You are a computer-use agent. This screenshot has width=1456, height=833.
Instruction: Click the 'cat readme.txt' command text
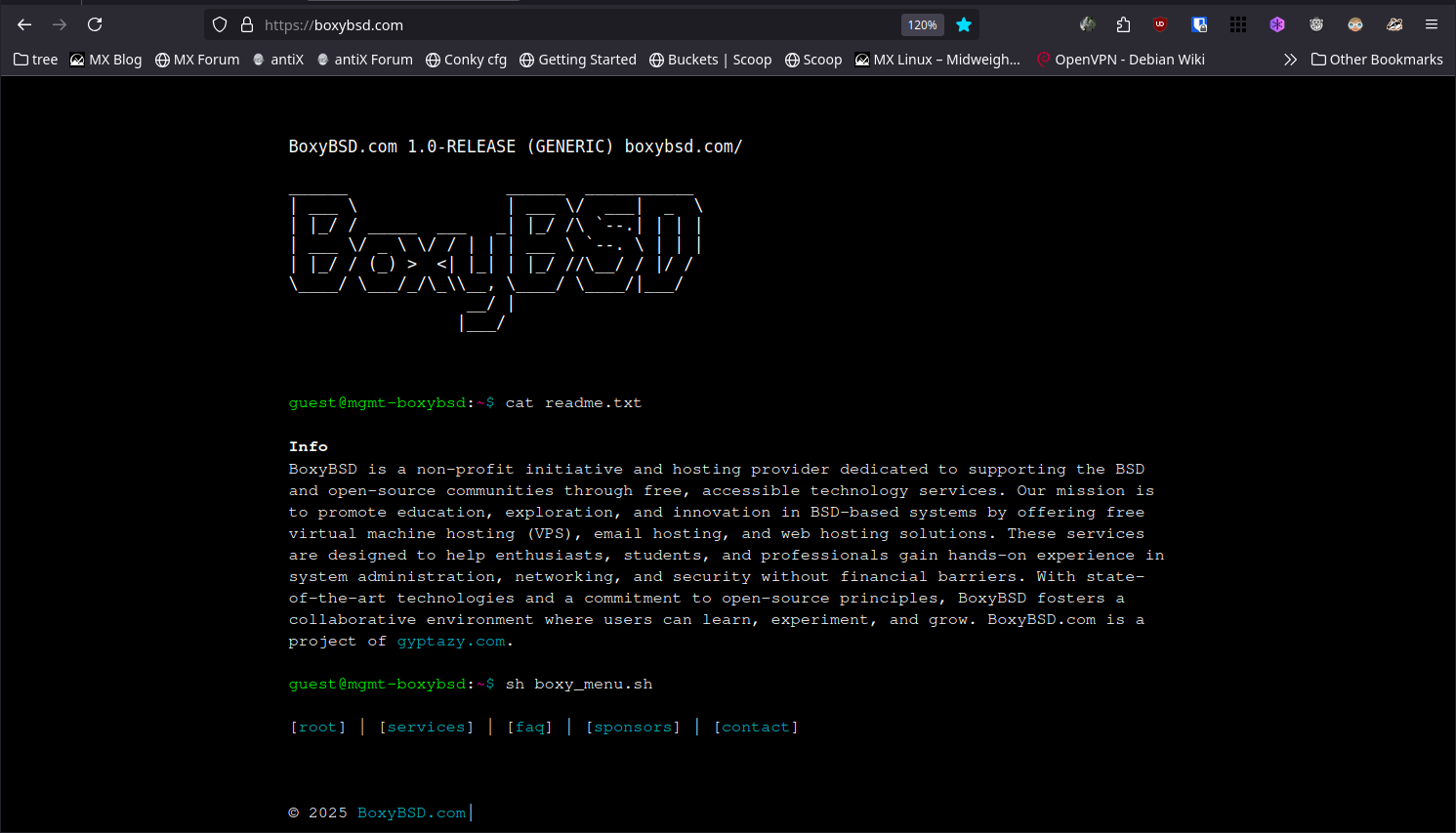click(x=573, y=403)
